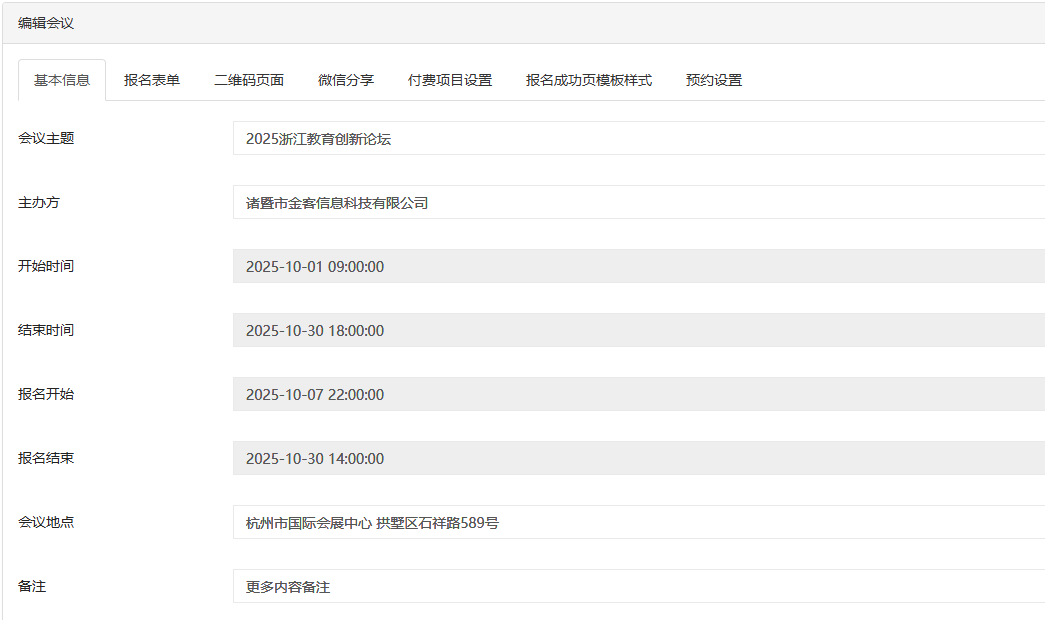
Task: Switch to the 报名成功页模板样式 tab
Action: pos(589,80)
